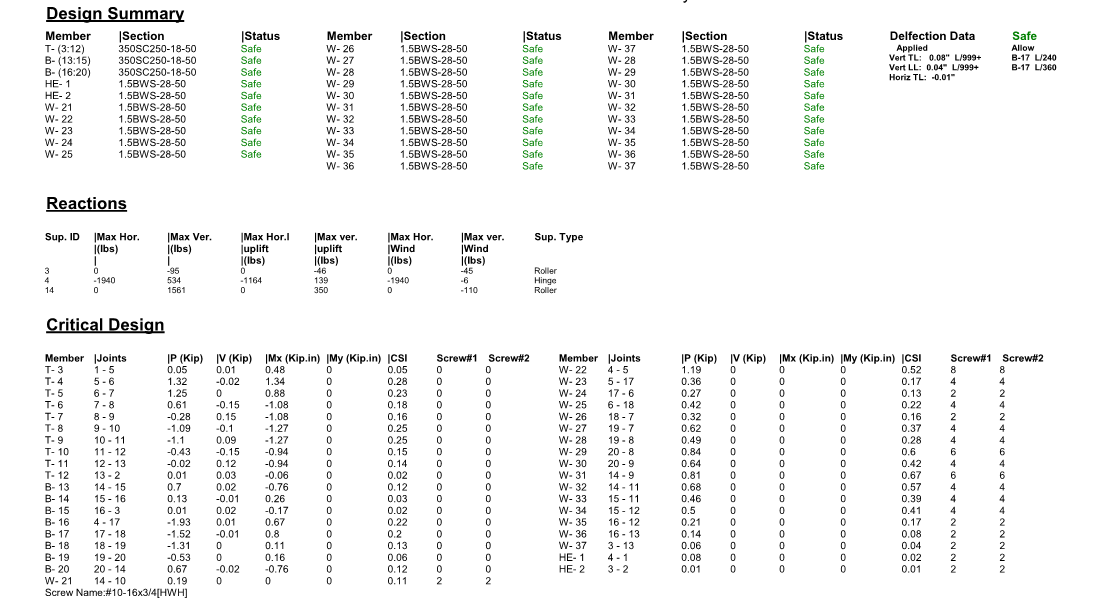1094x606 pixels.
Task: Select the Delfection Data header
Action: [x=932, y=36]
